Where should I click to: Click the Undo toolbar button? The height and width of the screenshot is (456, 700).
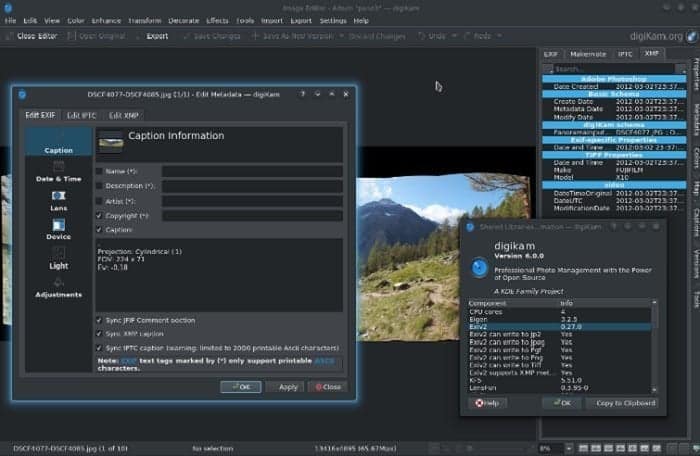pyautogui.click(x=432, y=36)
